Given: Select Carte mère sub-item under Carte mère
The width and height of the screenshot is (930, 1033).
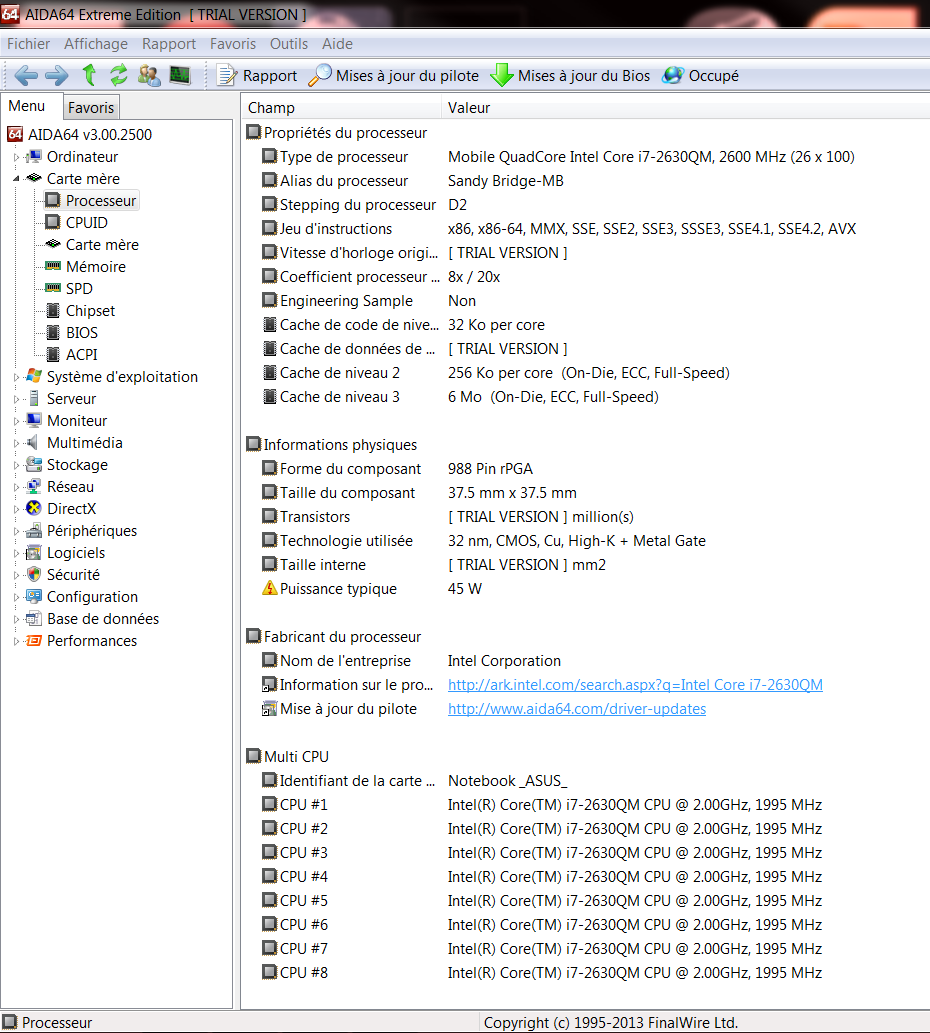Looking at the screenshot, I should [x=102, y=244].
